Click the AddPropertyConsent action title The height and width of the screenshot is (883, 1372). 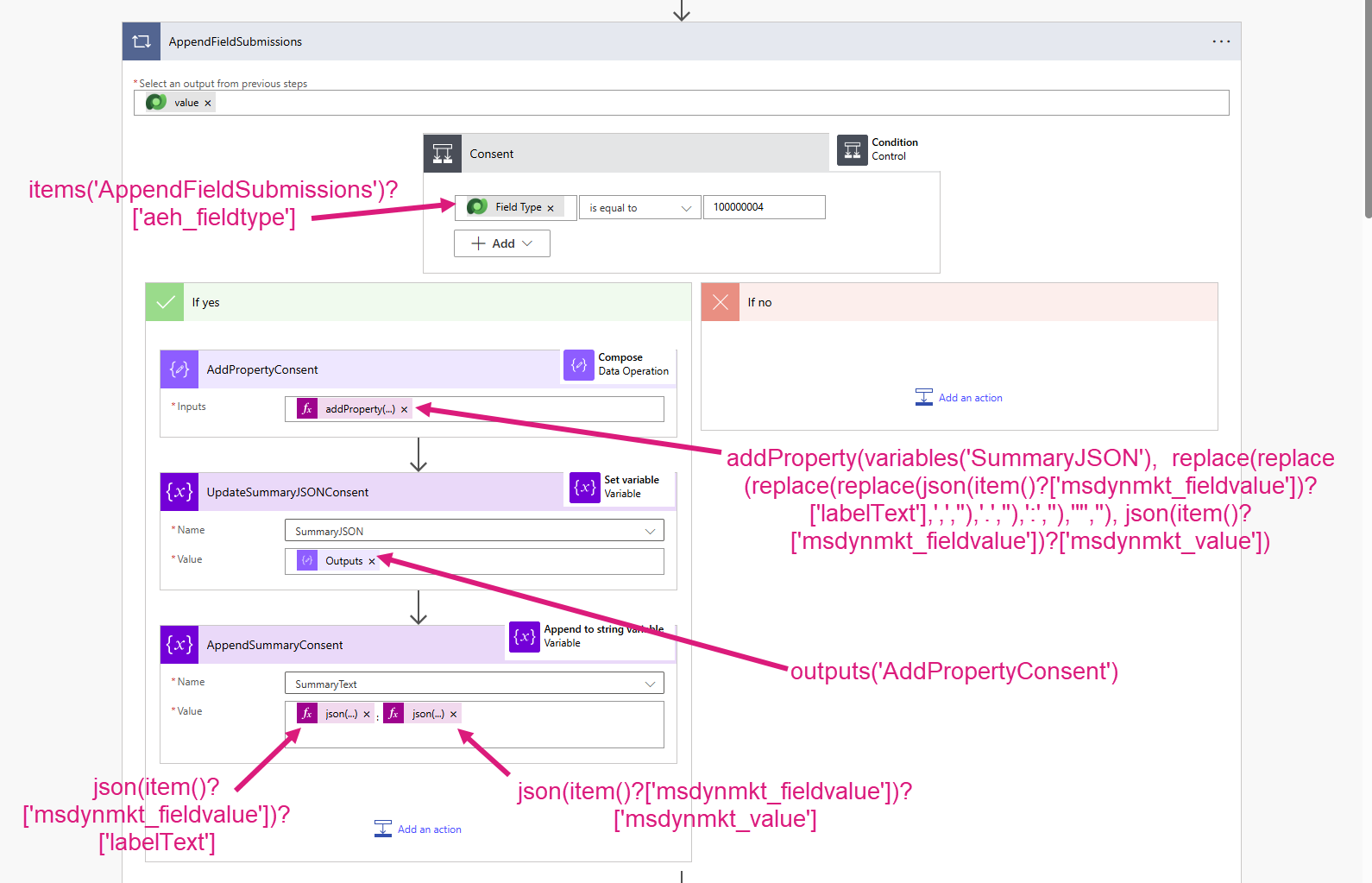coord(262,370)
